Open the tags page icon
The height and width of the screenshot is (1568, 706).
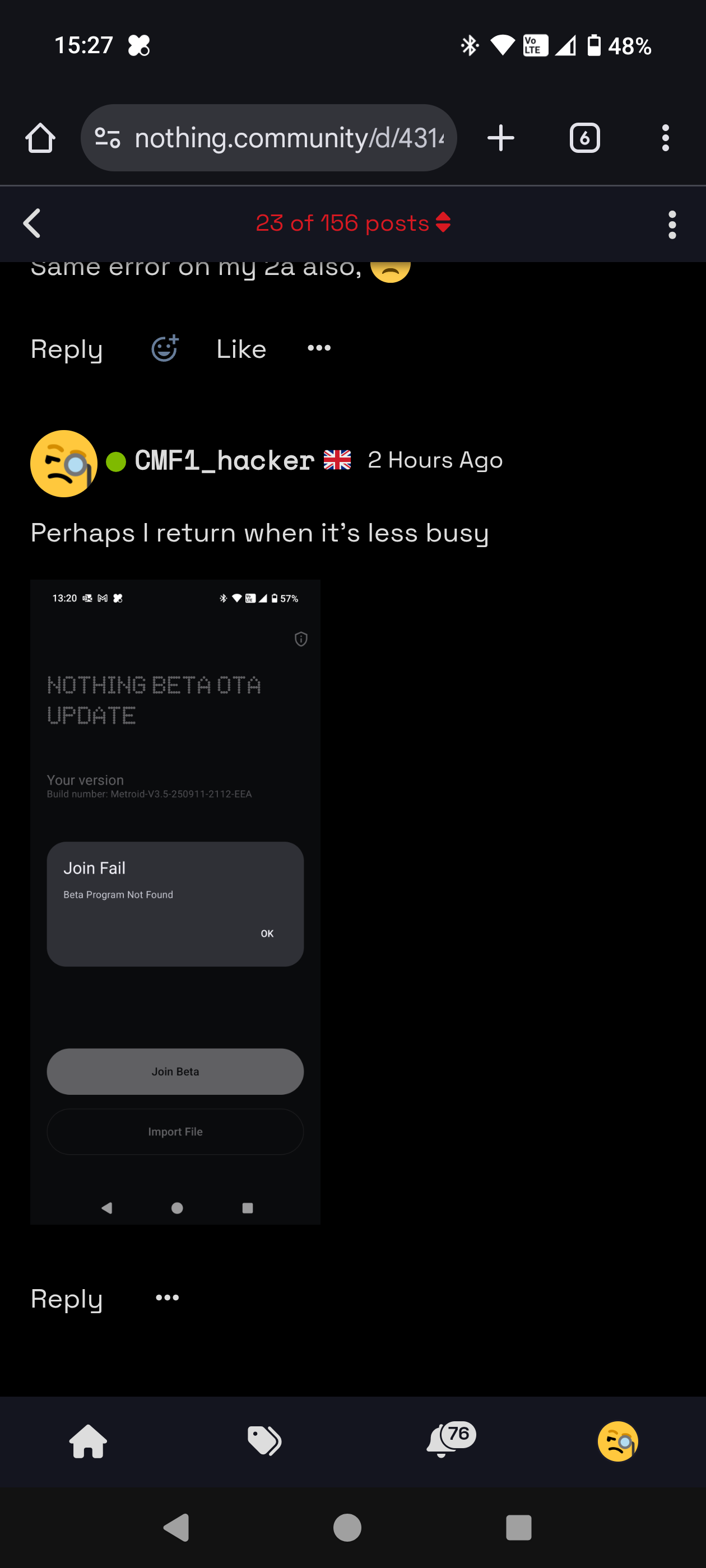(x=264, y=1441)
